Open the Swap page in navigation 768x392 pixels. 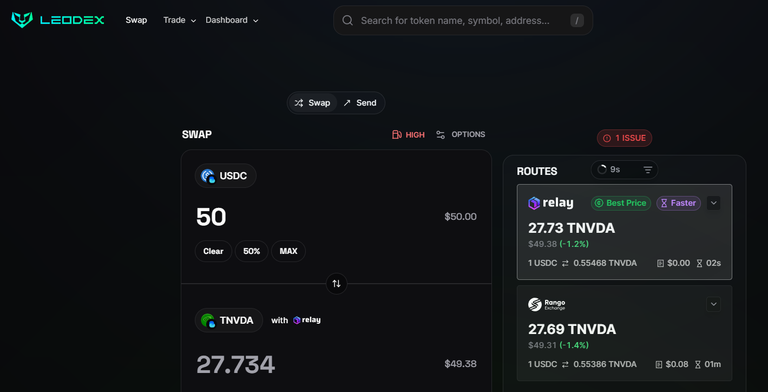coord(136,20)
